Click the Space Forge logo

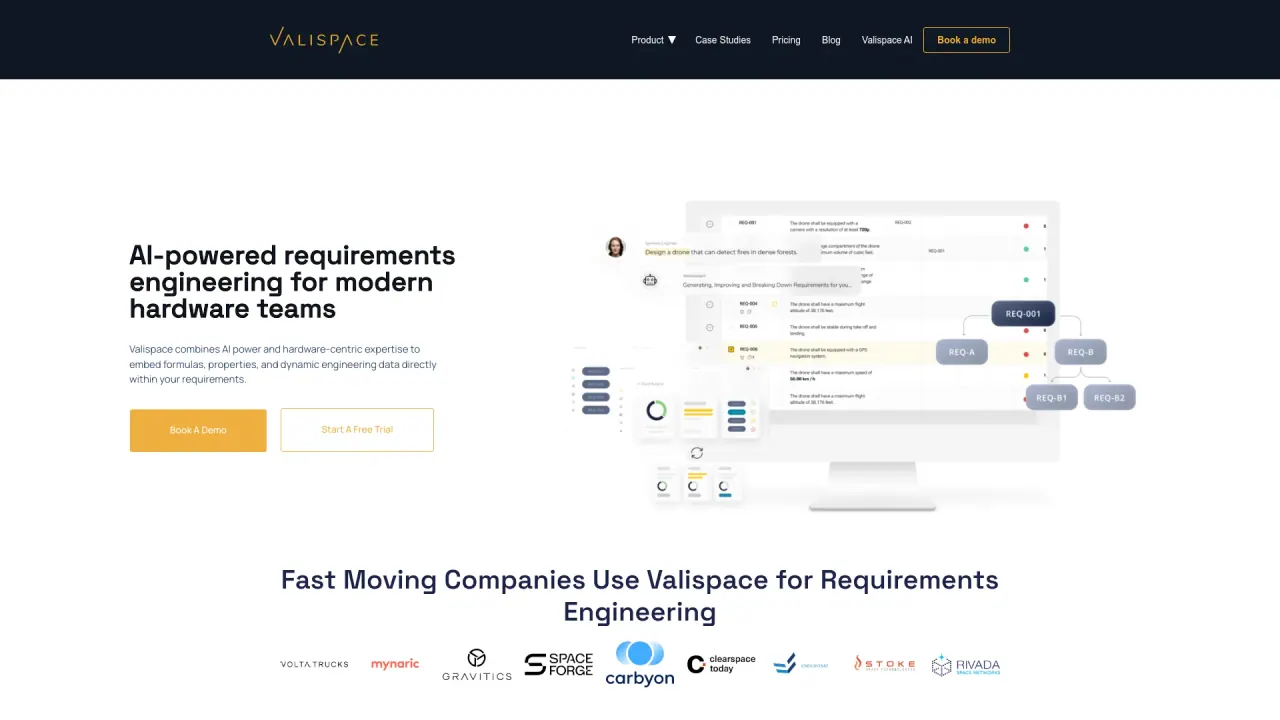[559, 664]
